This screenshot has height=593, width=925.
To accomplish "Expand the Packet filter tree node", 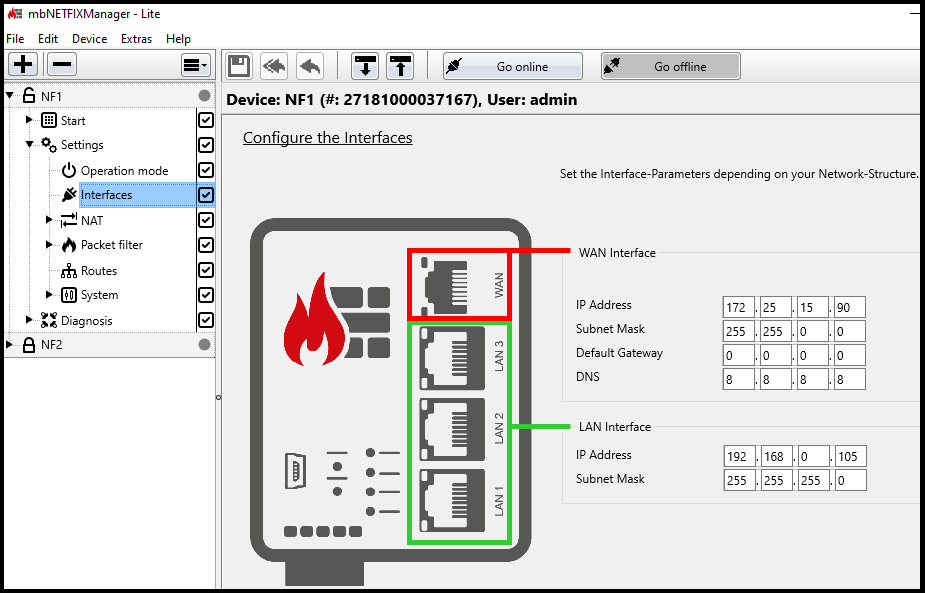I will click(49, 244).
